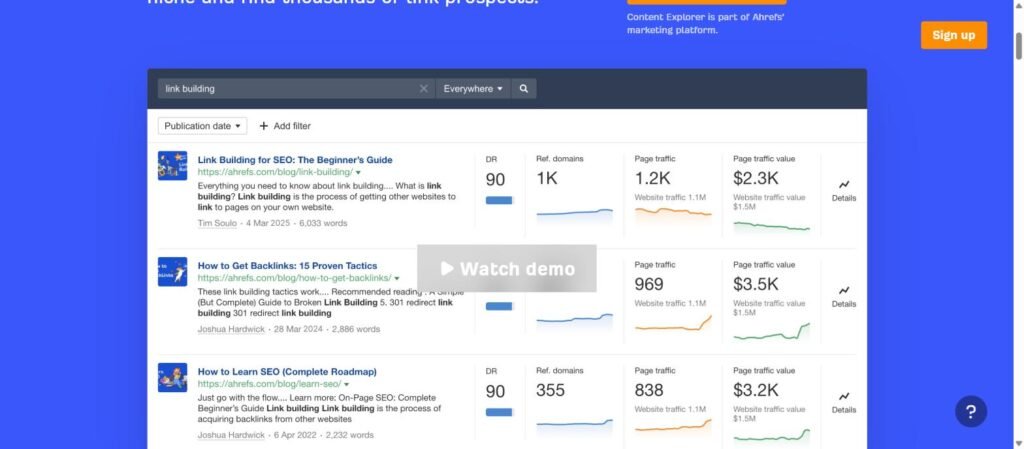Click the $2.3K Page traffic value
Image resolution: width=1024 pixels, height=449 pixels.
(x=756, y=178)
